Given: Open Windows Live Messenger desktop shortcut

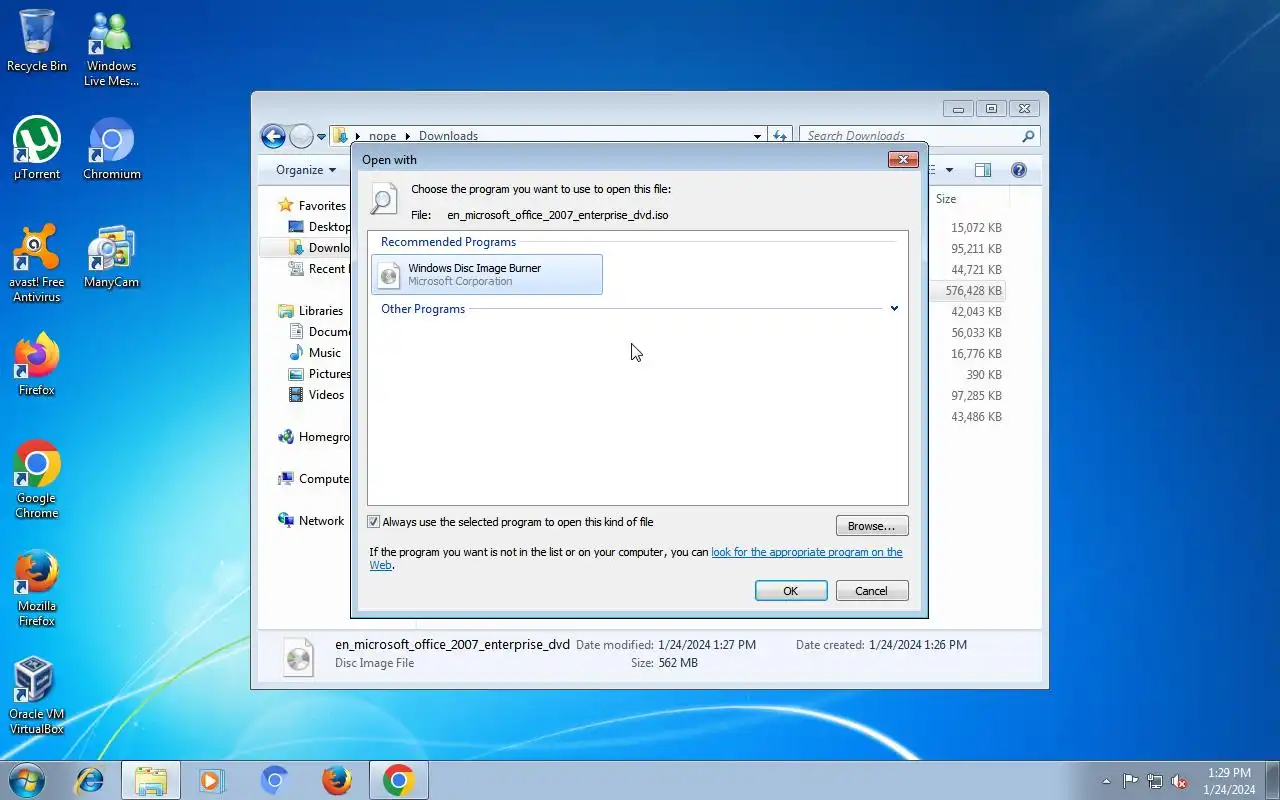Looking at the screenshot, I should click(111, 48).
